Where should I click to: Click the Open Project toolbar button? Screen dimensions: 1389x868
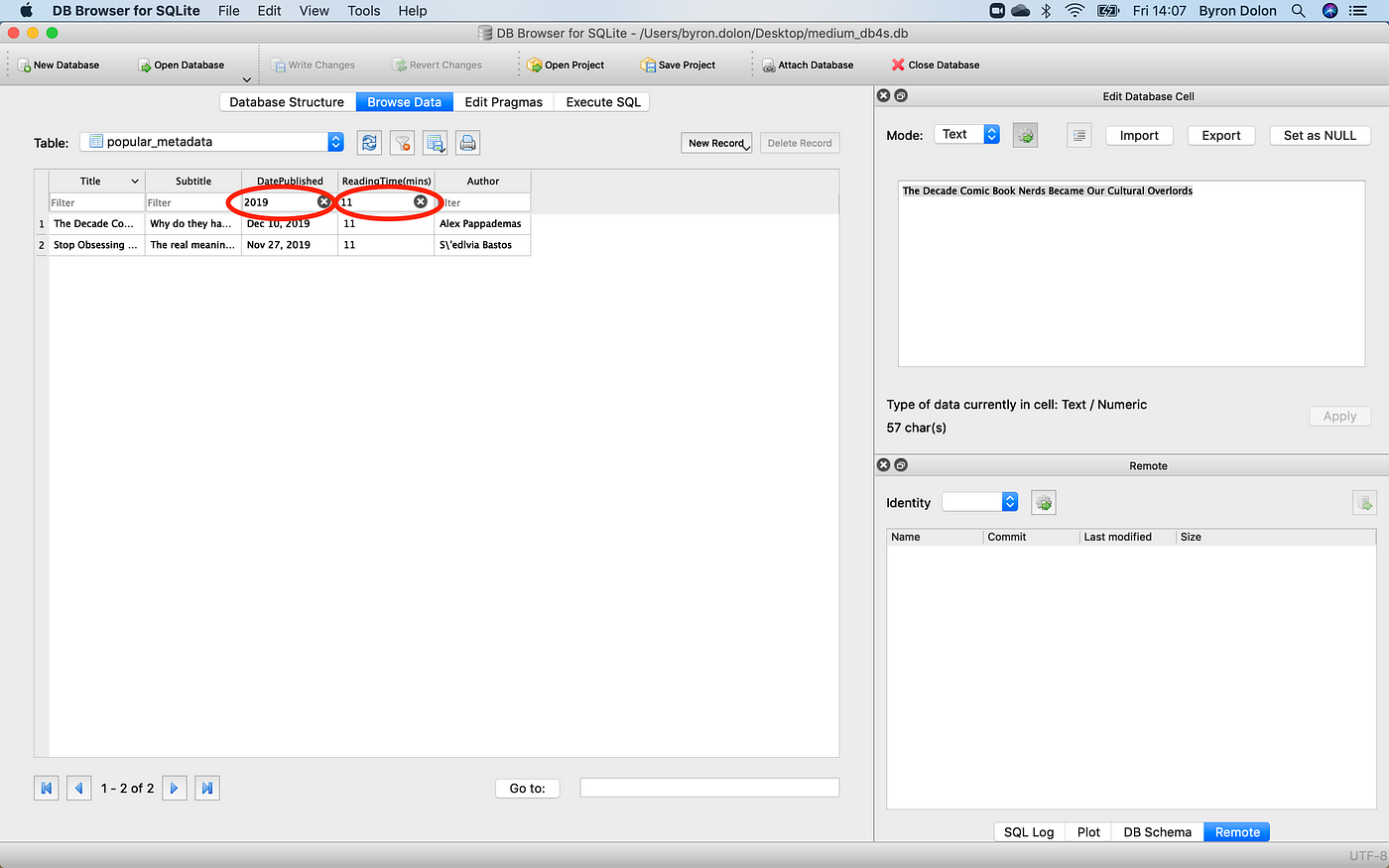(x=566, y=65)
